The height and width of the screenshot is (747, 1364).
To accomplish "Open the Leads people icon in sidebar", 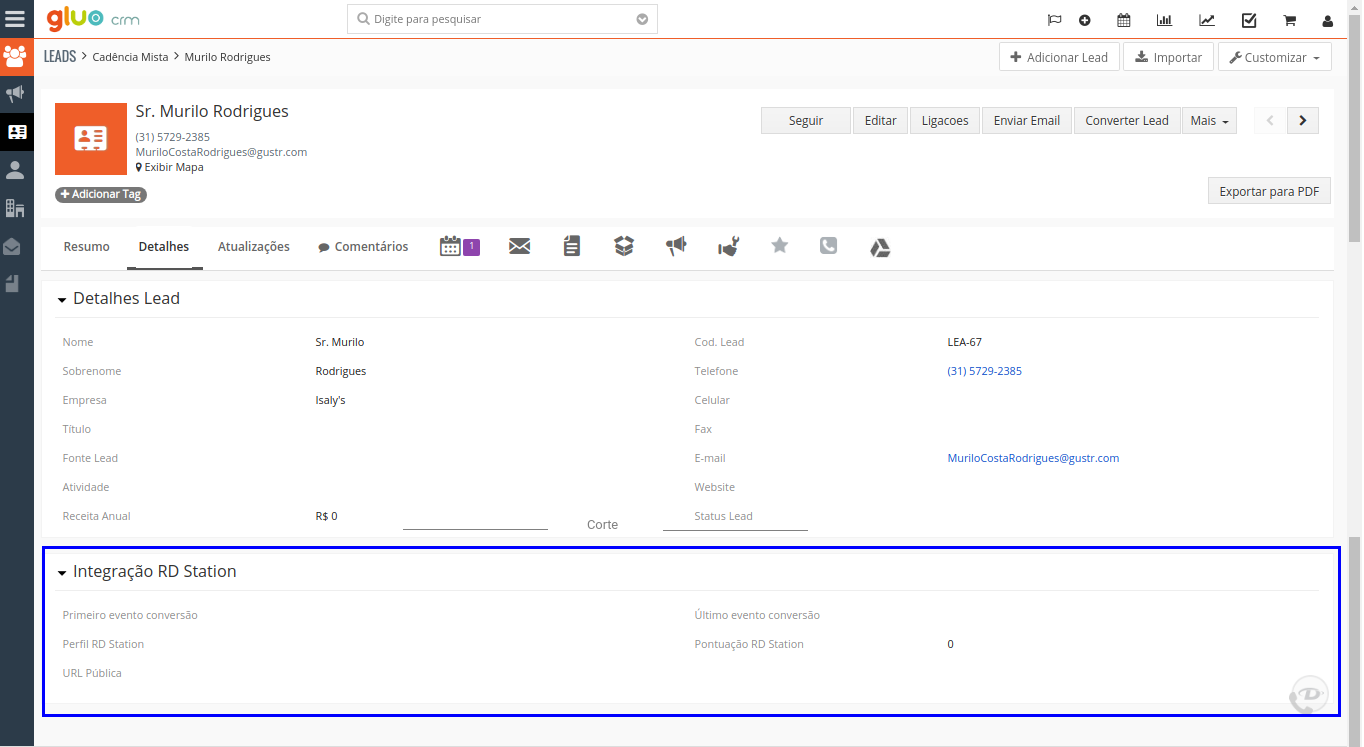I will point(15,56).
